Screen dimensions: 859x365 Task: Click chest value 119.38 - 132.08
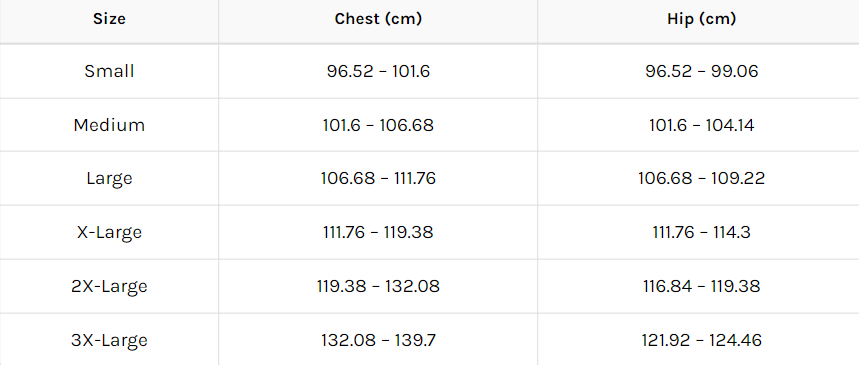click(x=378, y=286)
